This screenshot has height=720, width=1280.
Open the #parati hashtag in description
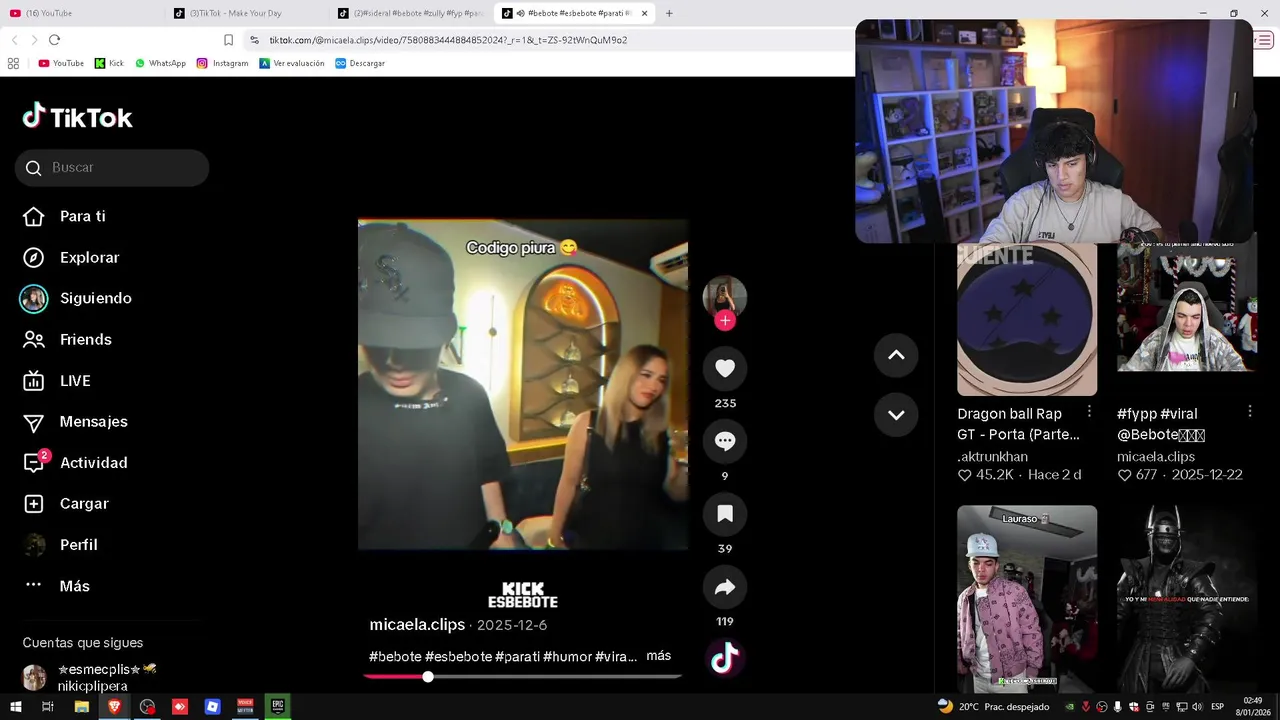(x=517, y=657)
